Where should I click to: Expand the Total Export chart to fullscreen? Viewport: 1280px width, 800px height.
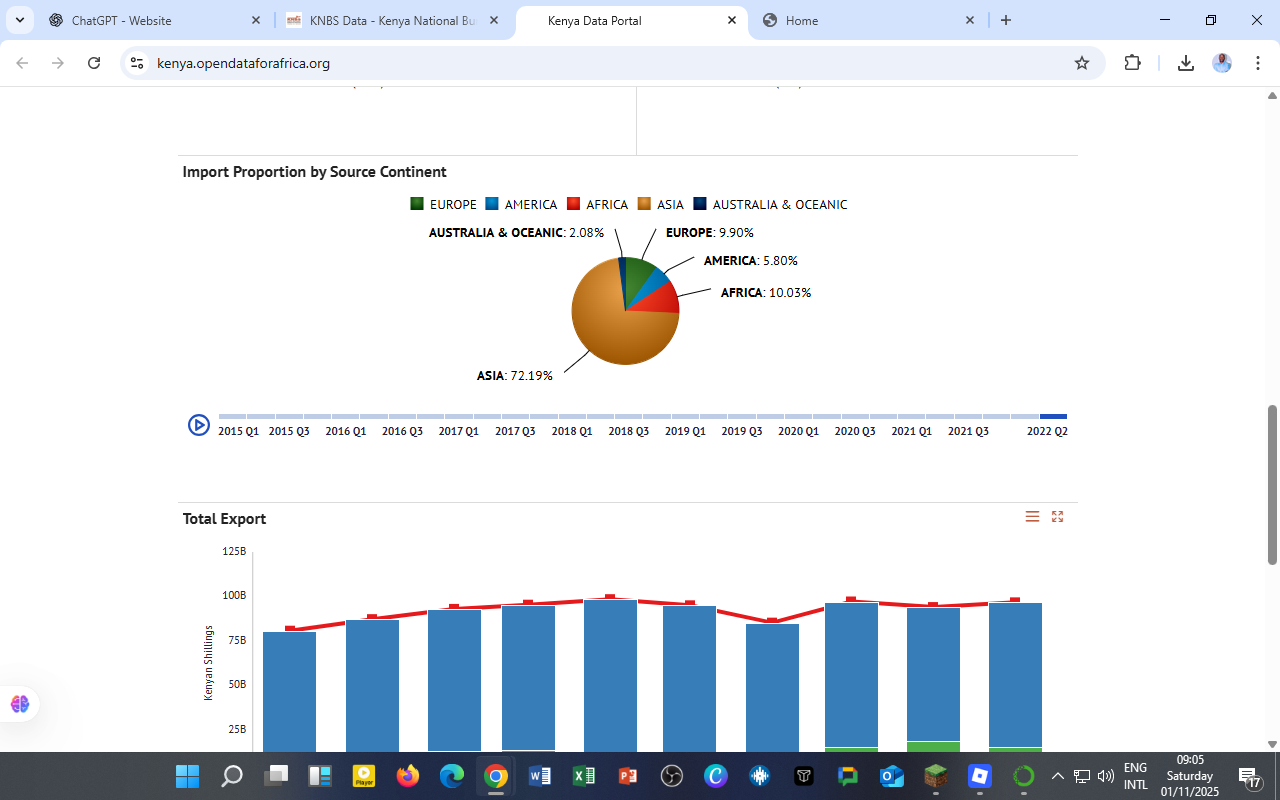point(1057,516)
